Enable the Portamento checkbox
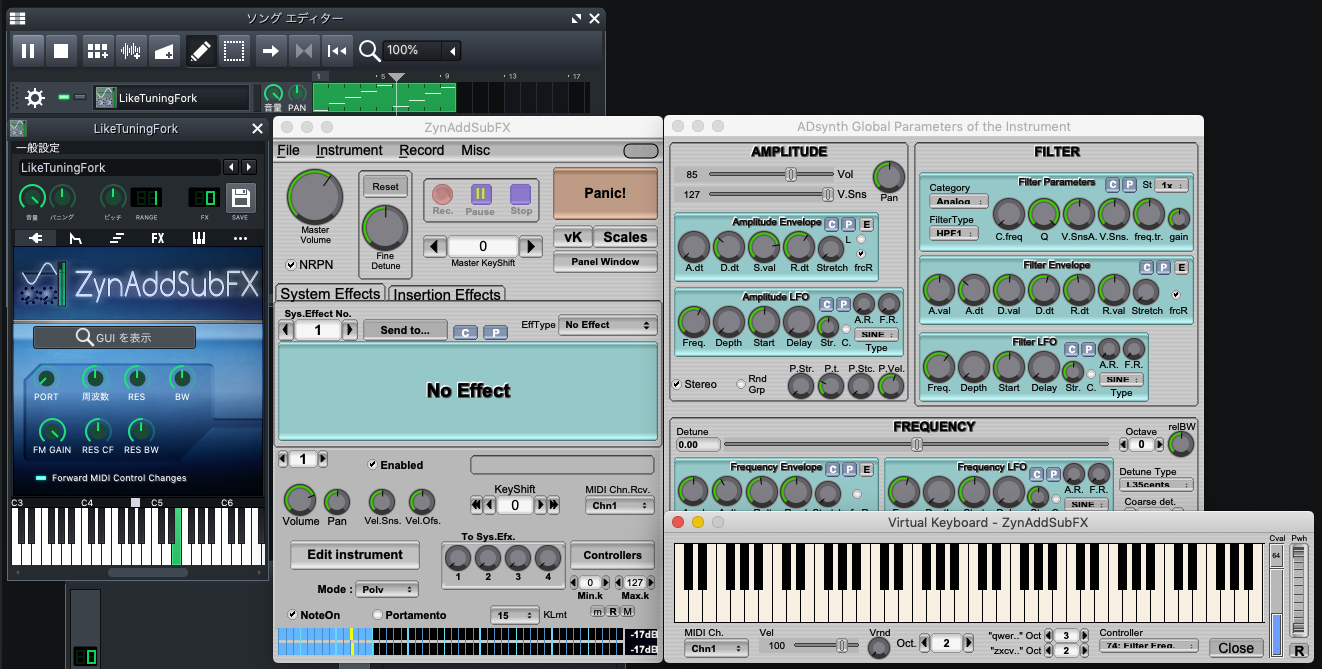1322x669 pixels. coord(377,615)
